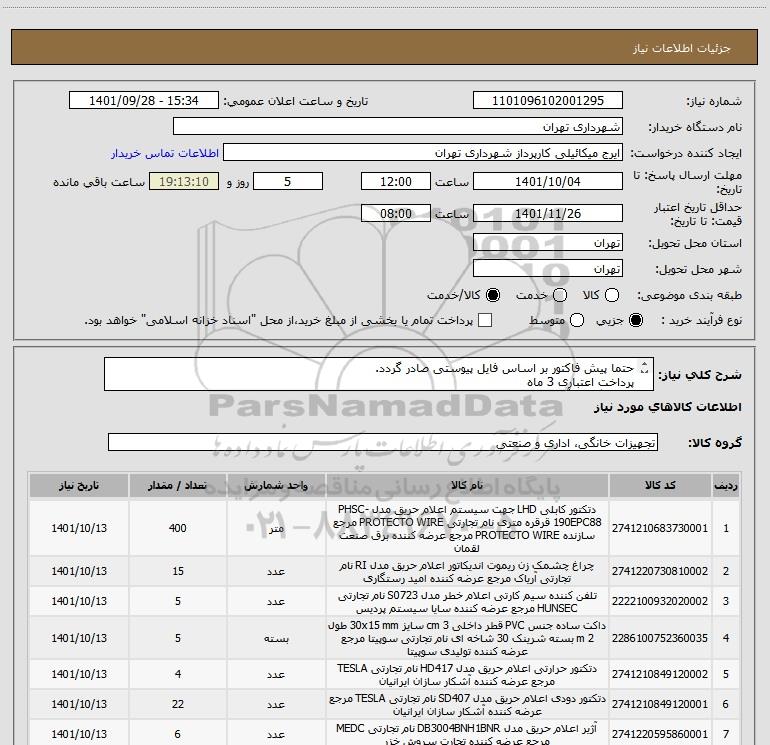Click the remote indicator RI آریاک item name
Viewport: 770px width, 745px height.
(x=467, y=572)
